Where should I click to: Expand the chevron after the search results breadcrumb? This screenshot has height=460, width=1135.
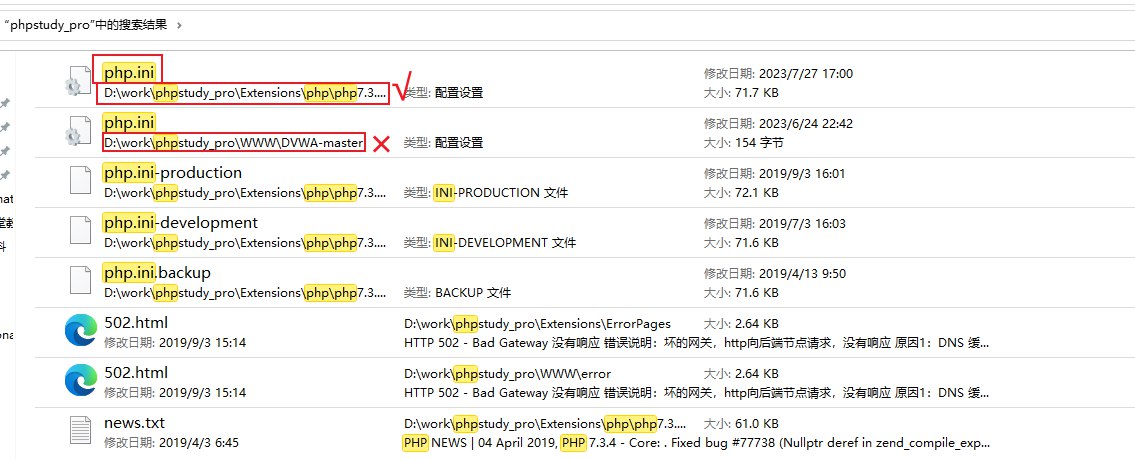click(x=180, y=25)
